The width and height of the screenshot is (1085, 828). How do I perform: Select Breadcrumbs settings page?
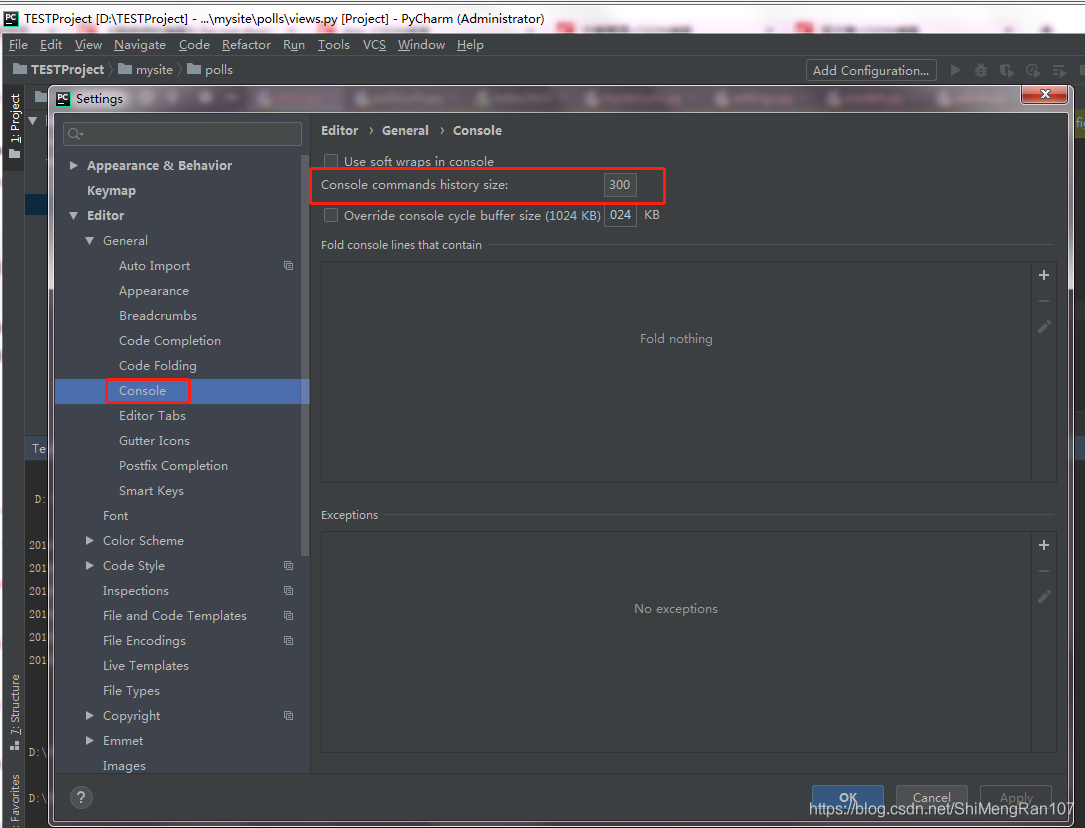coord(158,315)
